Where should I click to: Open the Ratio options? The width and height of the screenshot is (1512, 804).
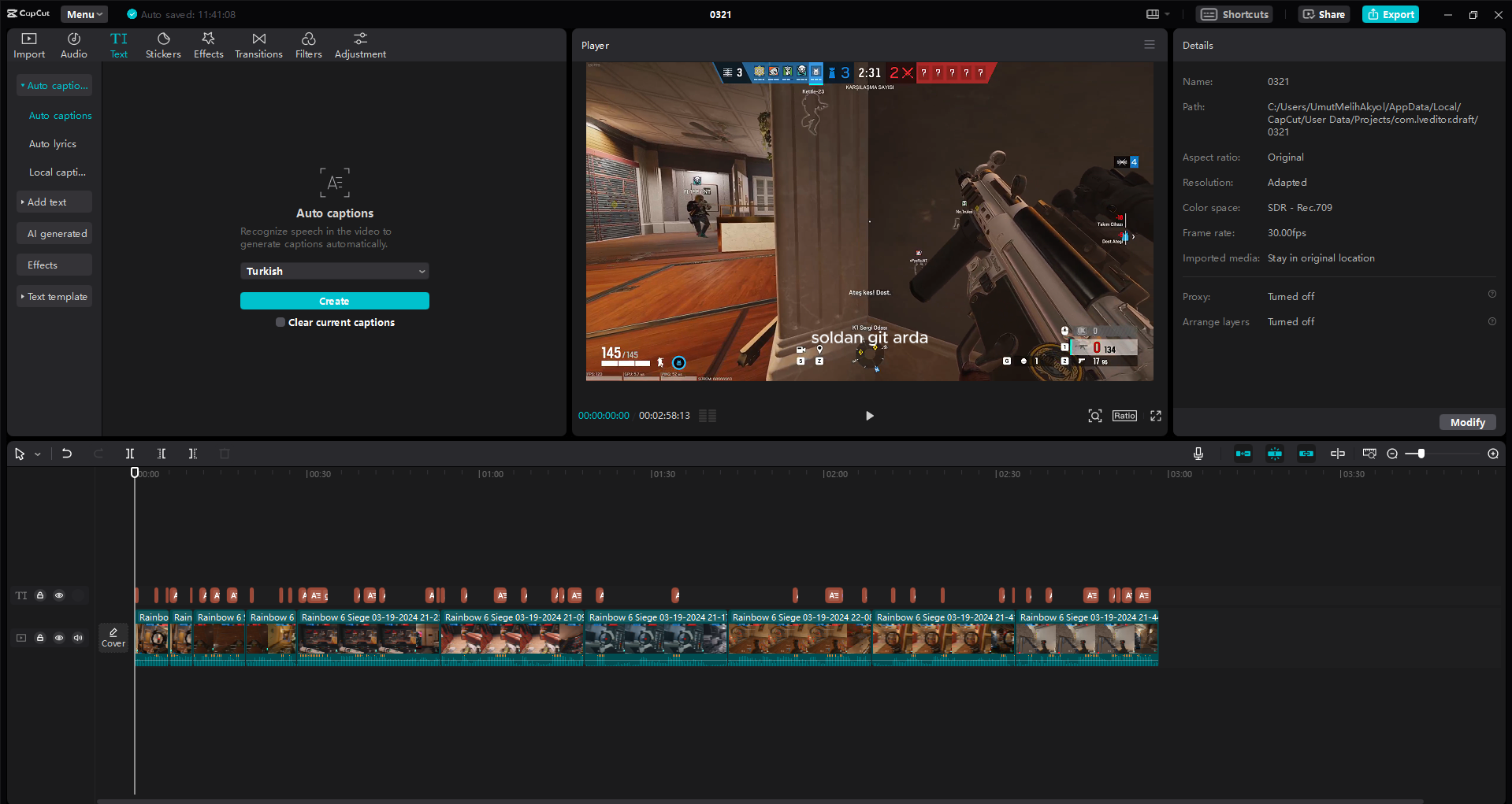[1124, 416]
